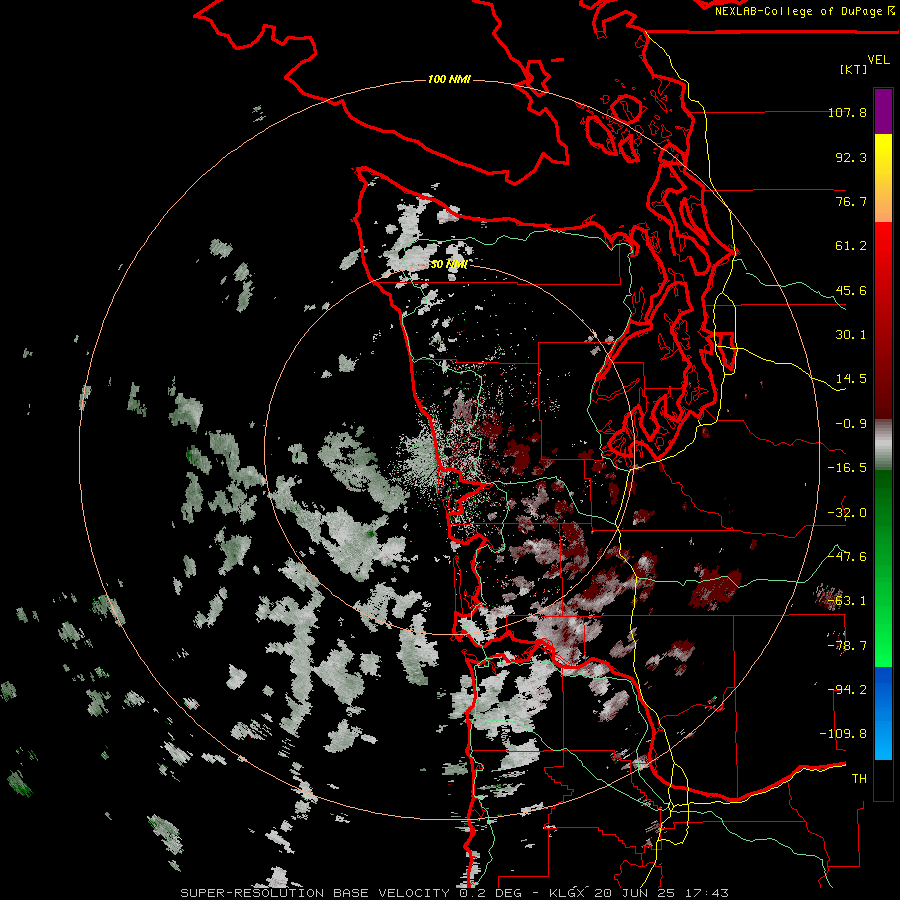Click the gray near-zero segment of color bar
Viewport: 900px width, 900px height.
(x=883, y=445)
